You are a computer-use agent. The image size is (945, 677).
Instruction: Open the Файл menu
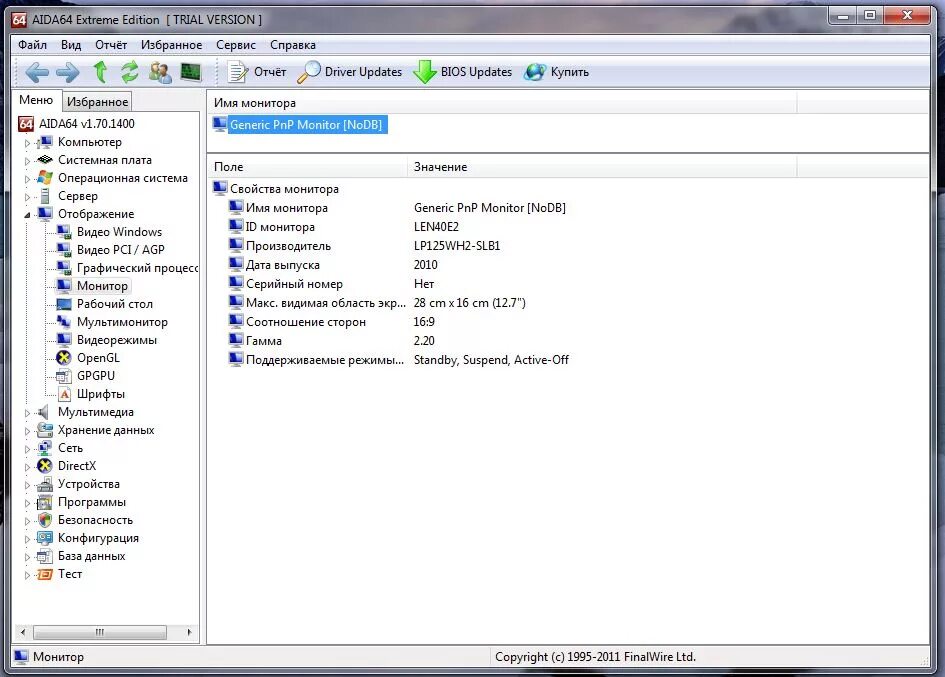pyautogui.click(x=33, y=45)
